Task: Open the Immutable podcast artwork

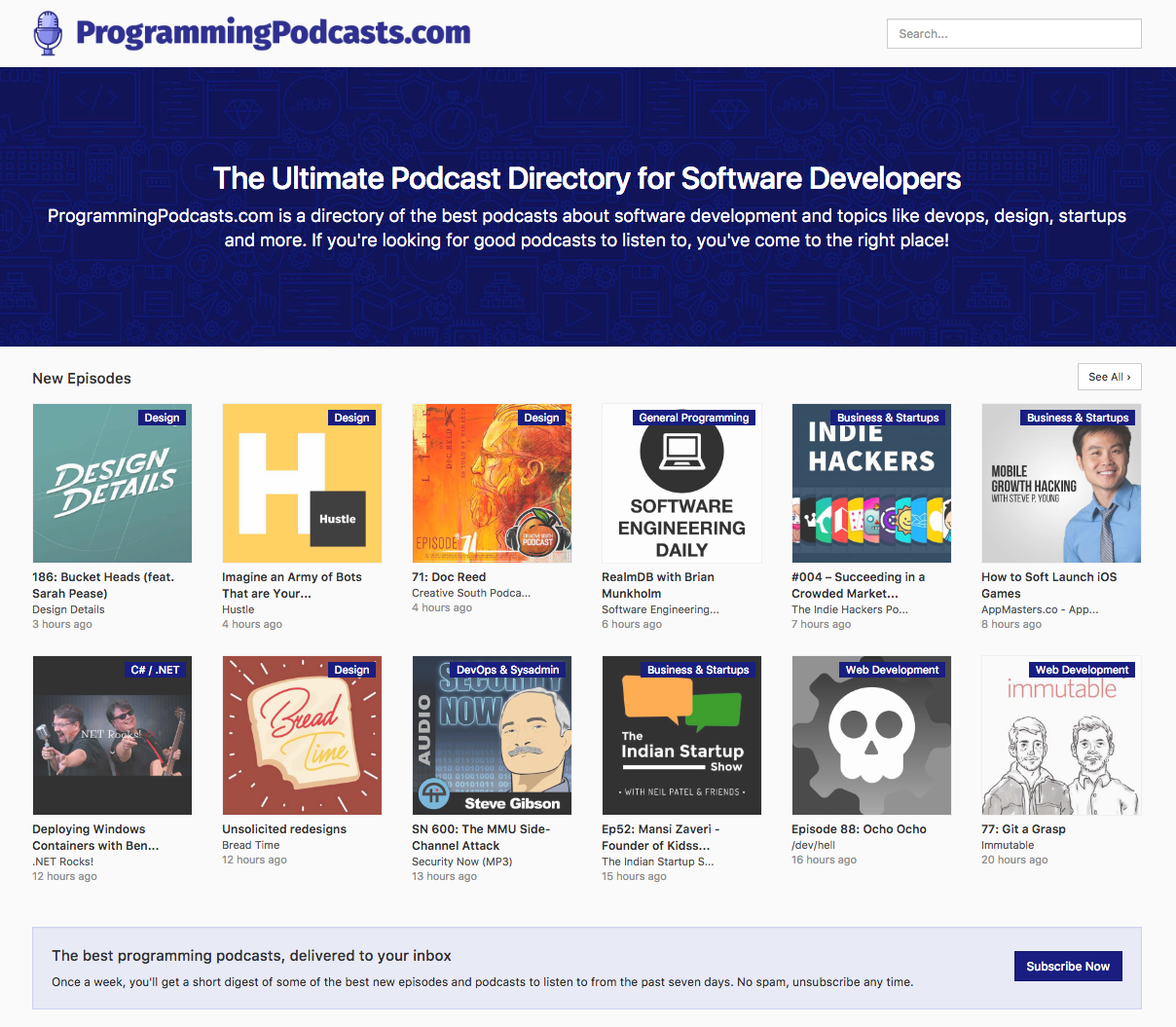Action: click(1061, 735)
